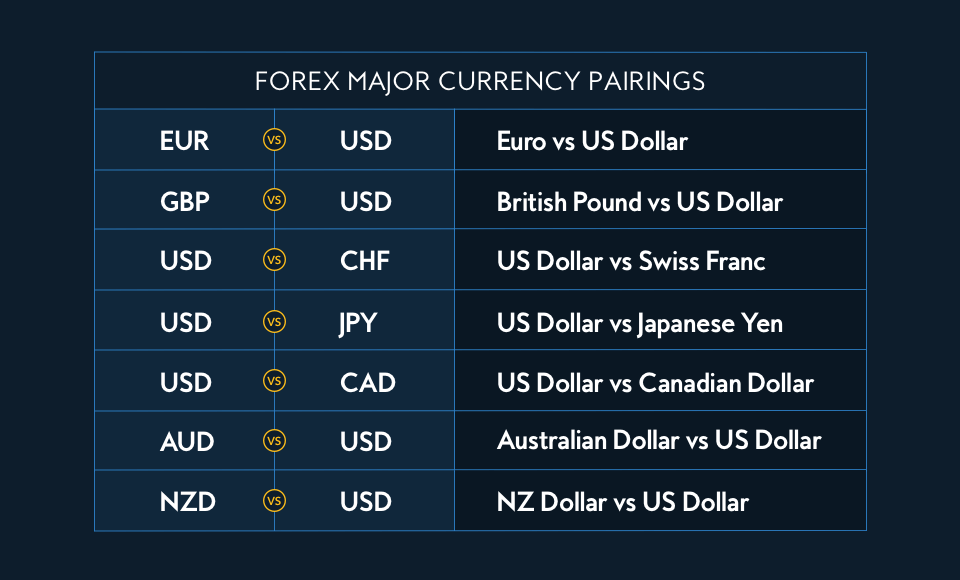Click the Forex Major Currency Pairings header
960x580 pixels.
pos(480,81)
